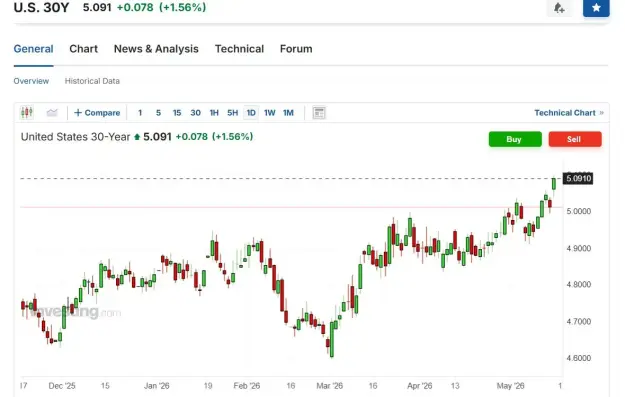Image resolution: width=625 pixels, height=397 pixels.
Task: Click the latest green candlestick at 5.09
Action: coord(554,184)
